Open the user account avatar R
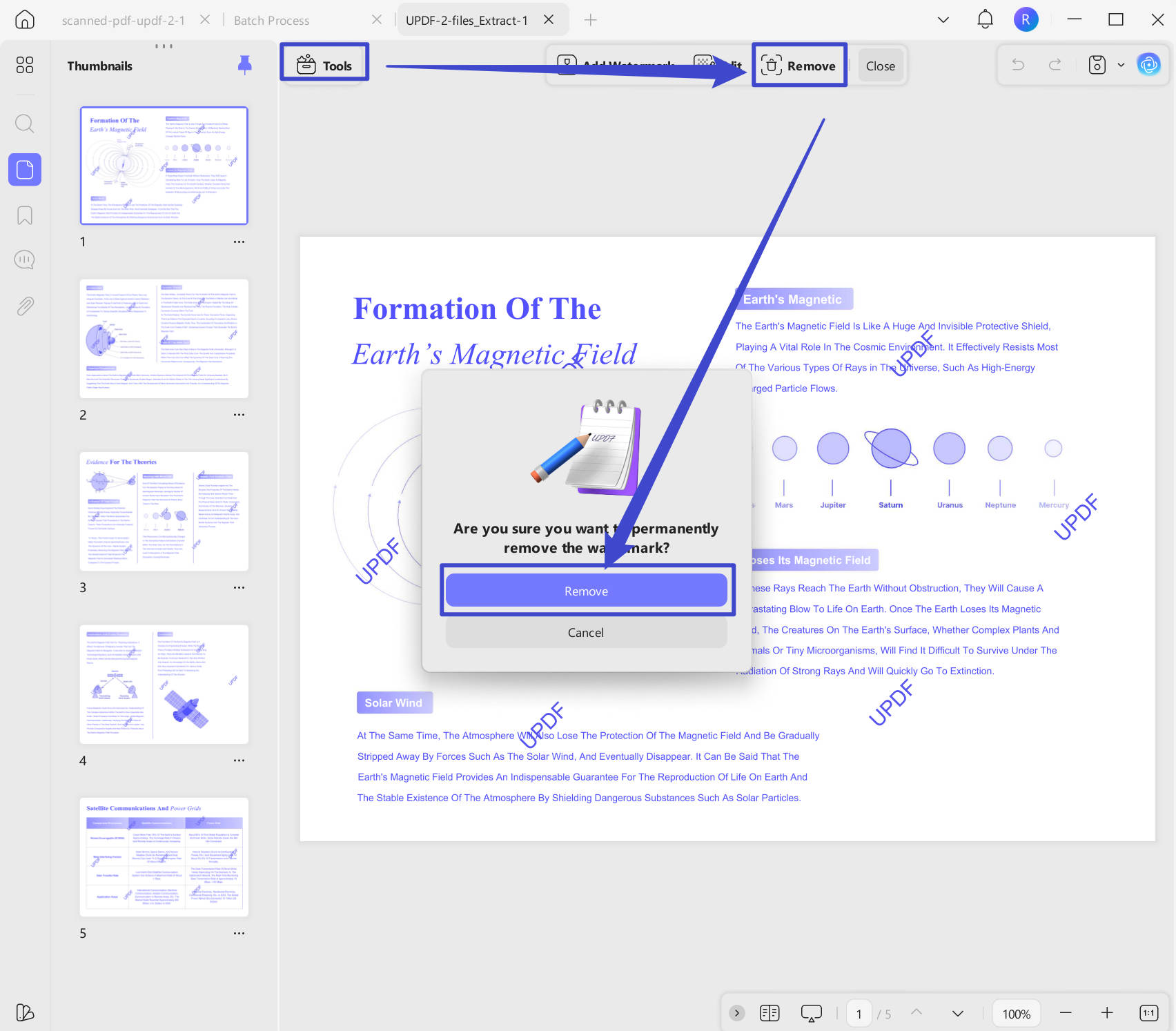The image size is (1176, 1031). pos(1026,19)
